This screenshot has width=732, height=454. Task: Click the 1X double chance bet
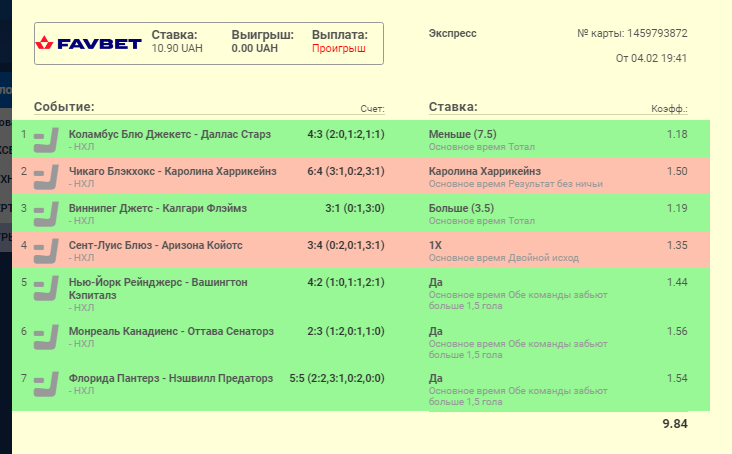(x=435, y=245)
